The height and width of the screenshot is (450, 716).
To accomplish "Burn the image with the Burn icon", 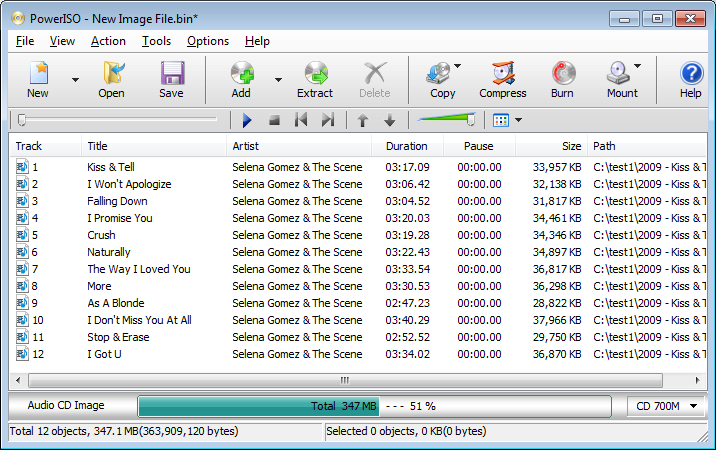I will [563, 73].
